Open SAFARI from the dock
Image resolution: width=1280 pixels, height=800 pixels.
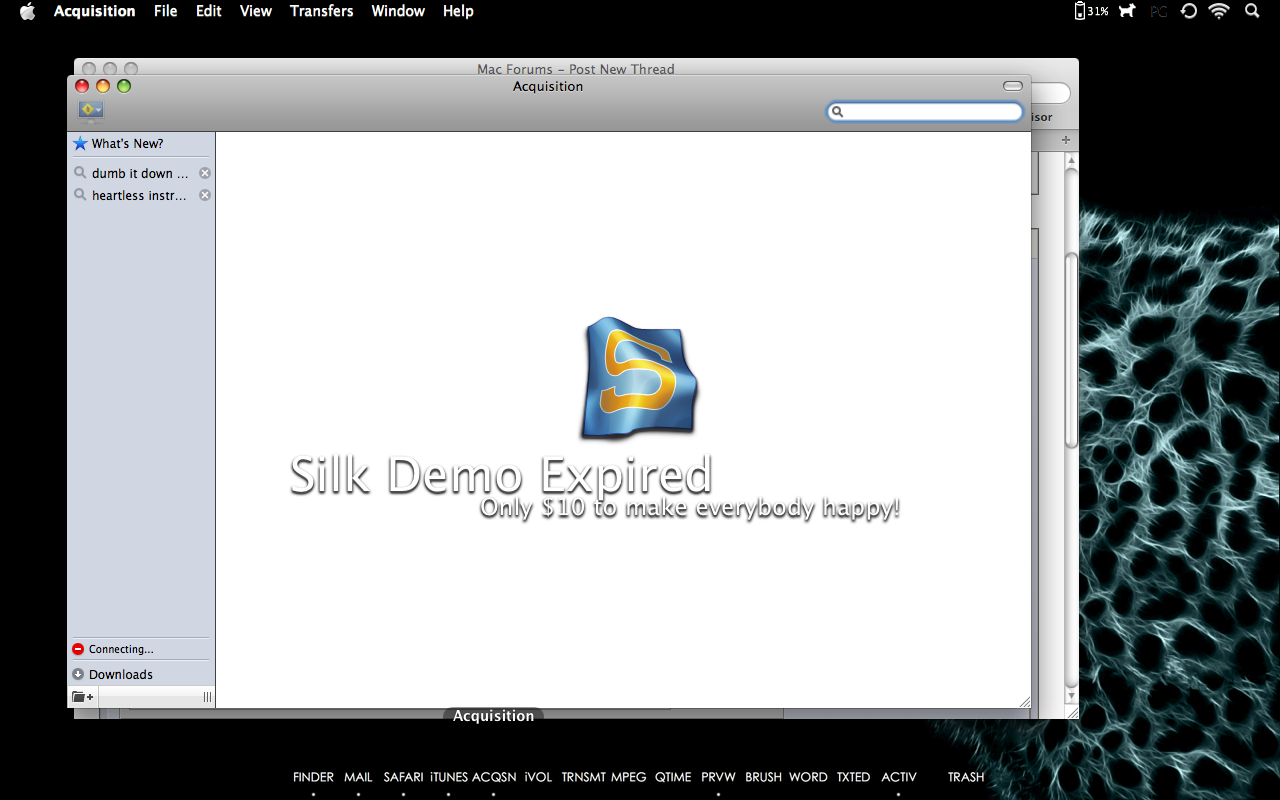(x=403, y=777)
